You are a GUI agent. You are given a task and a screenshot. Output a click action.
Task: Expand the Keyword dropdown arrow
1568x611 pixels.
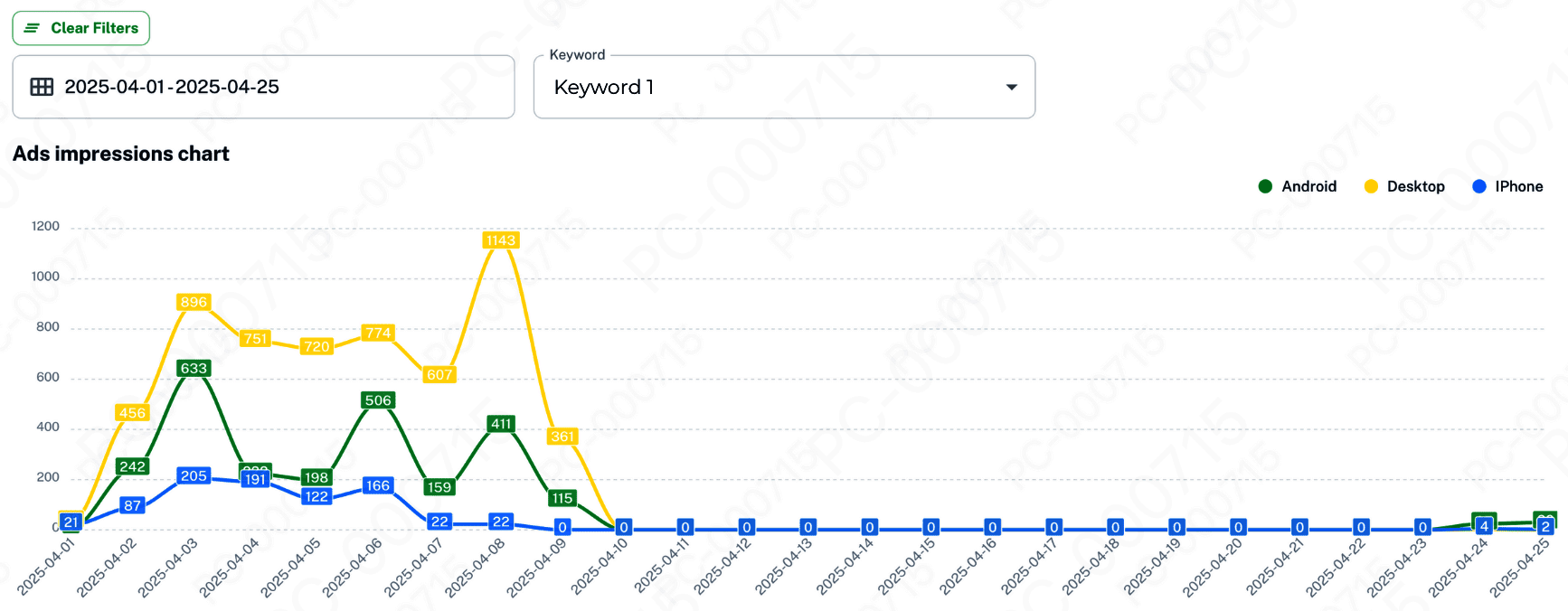point(1011,87)
